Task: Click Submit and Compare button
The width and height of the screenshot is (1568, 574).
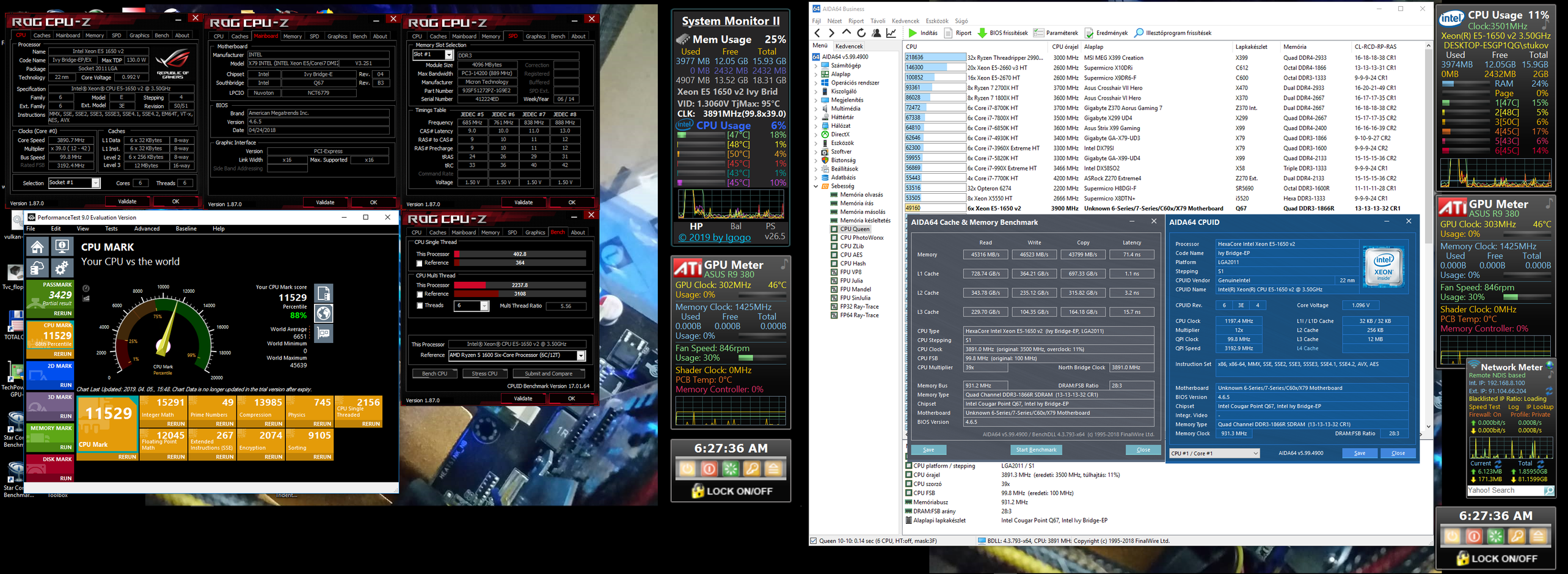Action: coord(549,373)
